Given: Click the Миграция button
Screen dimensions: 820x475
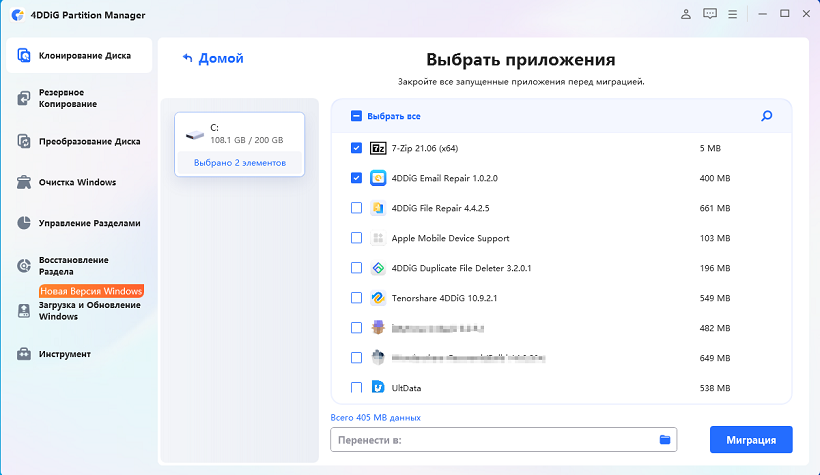Looking at the screenshot, I should tap(751, 439).
